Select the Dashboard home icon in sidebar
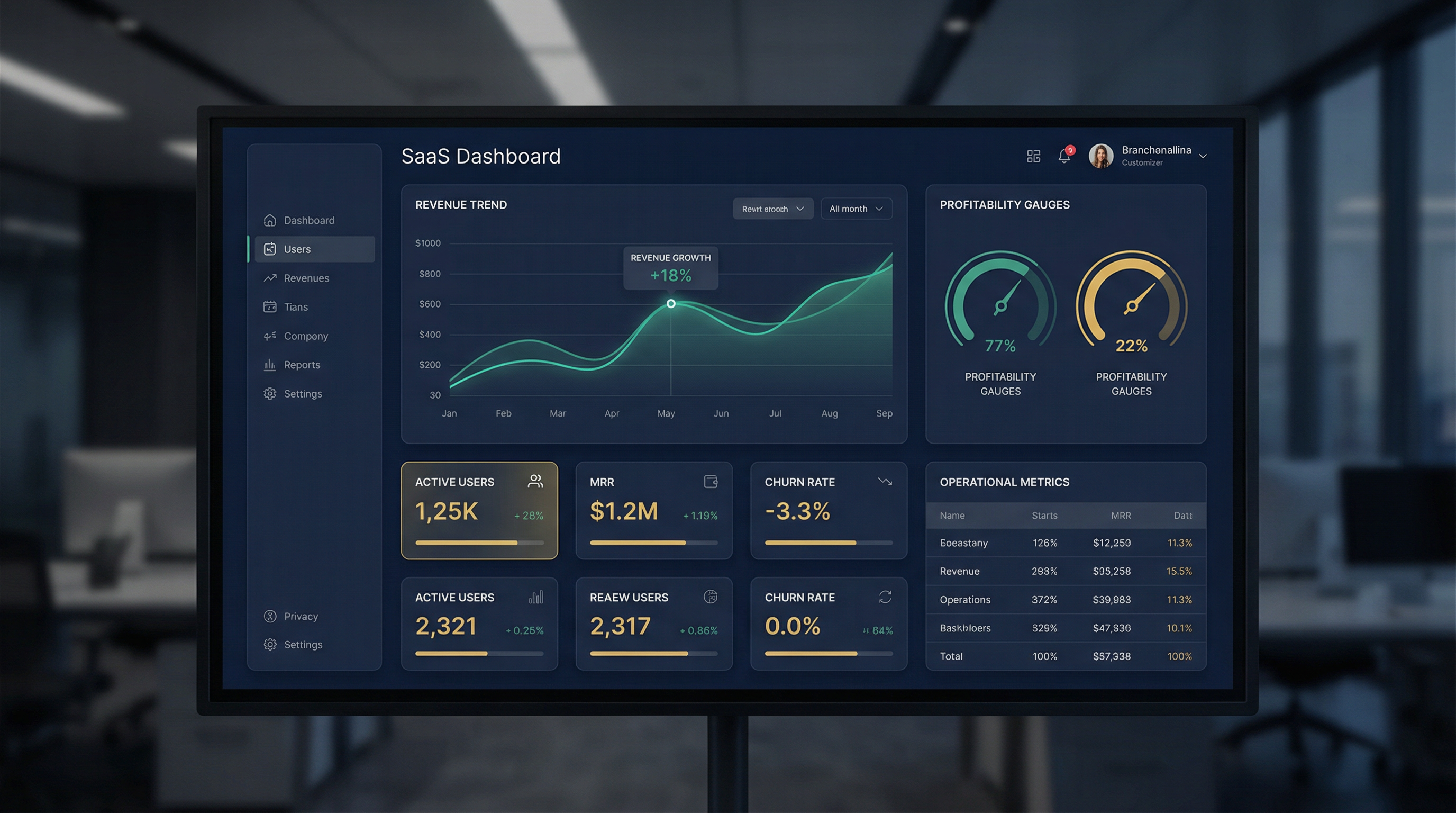Viewport: 1456px width, 813px height. click(x=270, y=220)
